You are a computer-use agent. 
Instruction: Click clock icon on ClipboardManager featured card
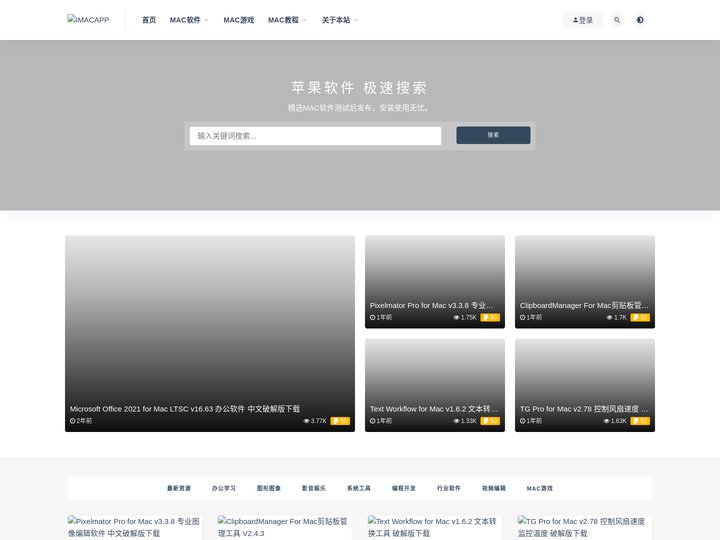523,317
